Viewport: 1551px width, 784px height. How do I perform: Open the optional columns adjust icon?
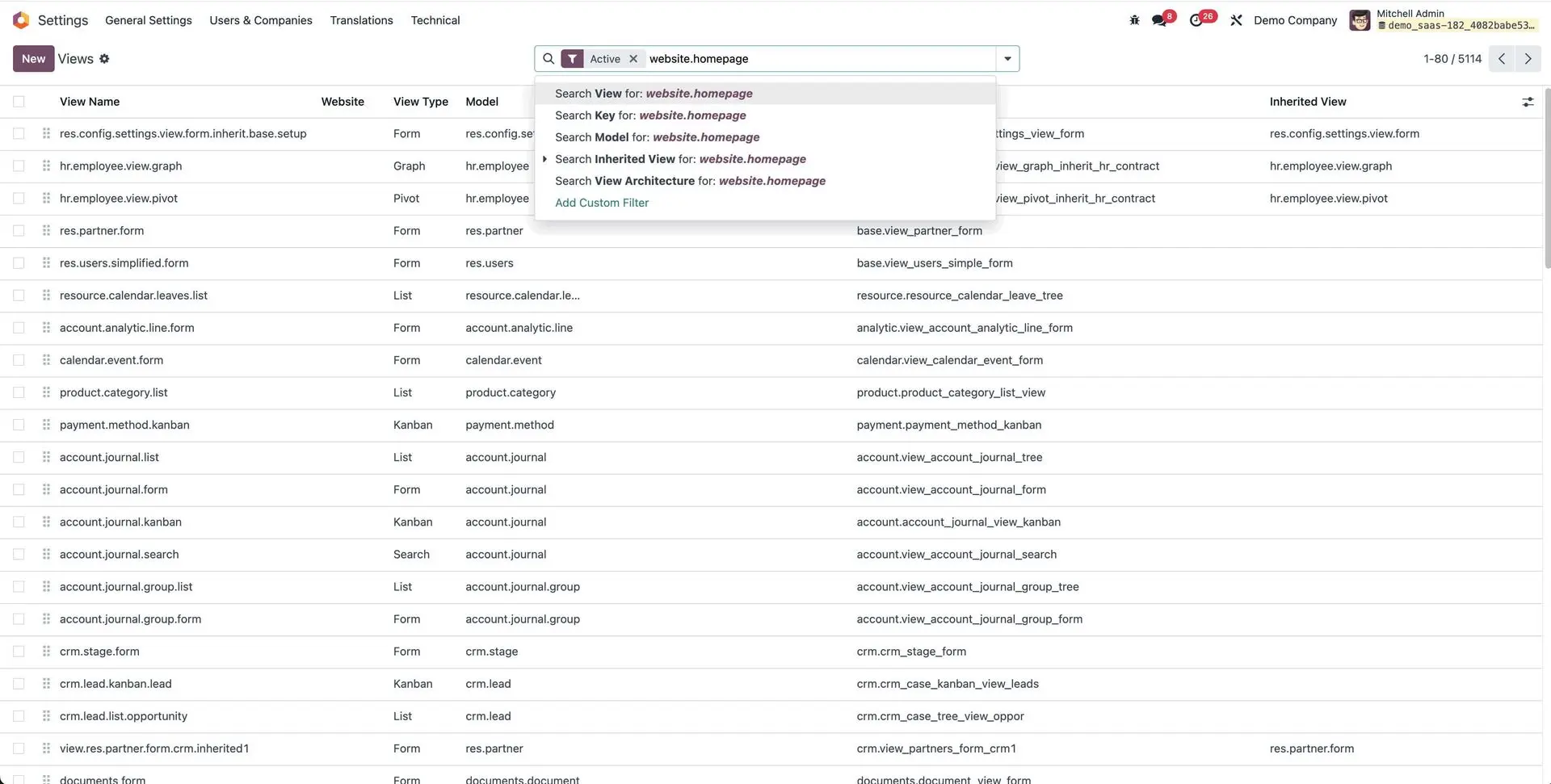coord(1528,102)
